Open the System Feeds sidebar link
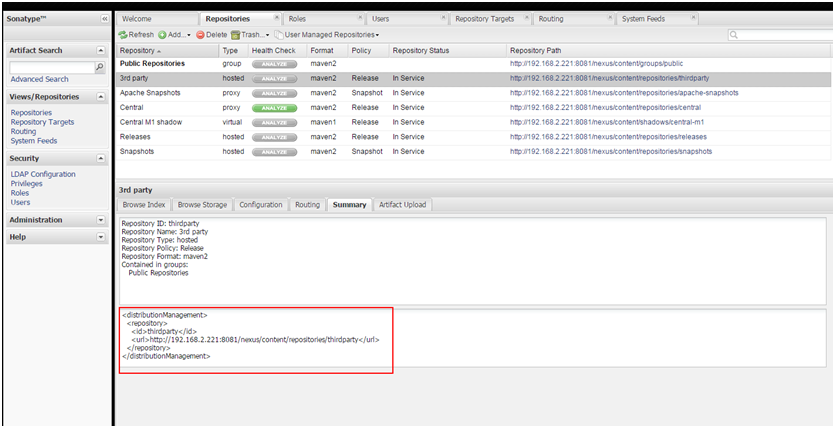Viewport: 835px width, 428px height. [x=34, y=141]
